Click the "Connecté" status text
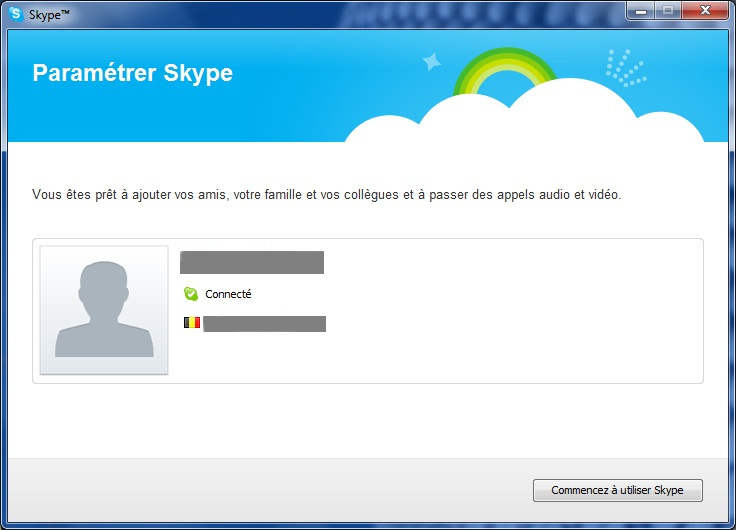The height and width of the screenshot is (530, 736). pyautogui.click(x=228, y=294)
